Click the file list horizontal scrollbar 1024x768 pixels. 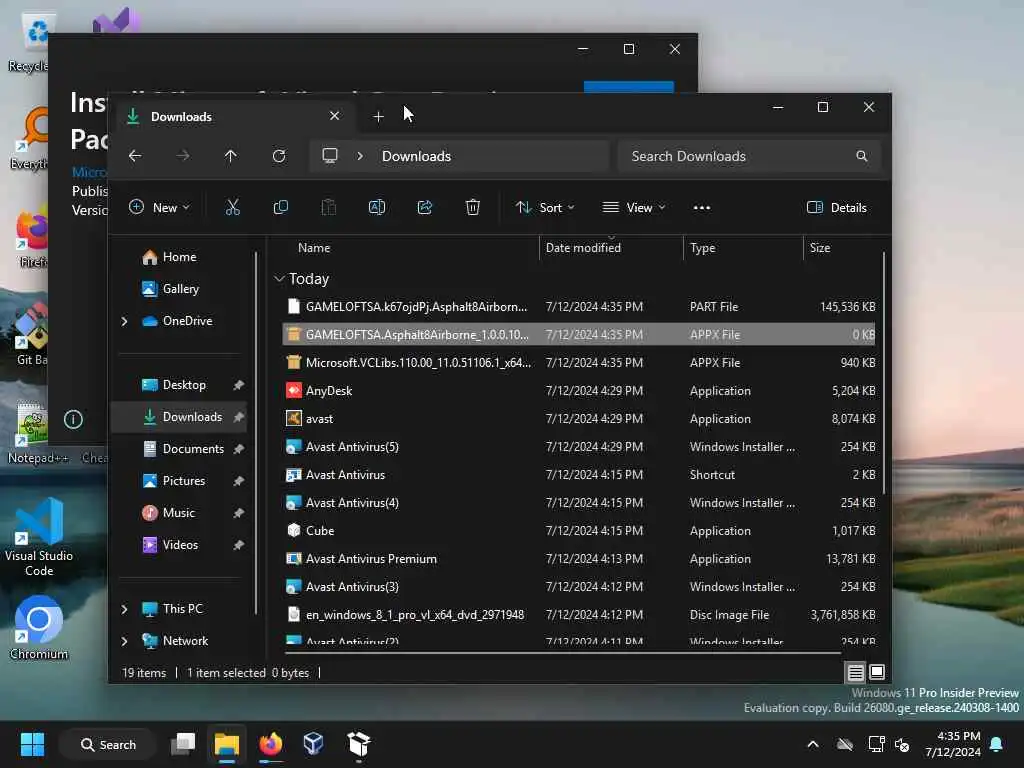click(562, 652)
